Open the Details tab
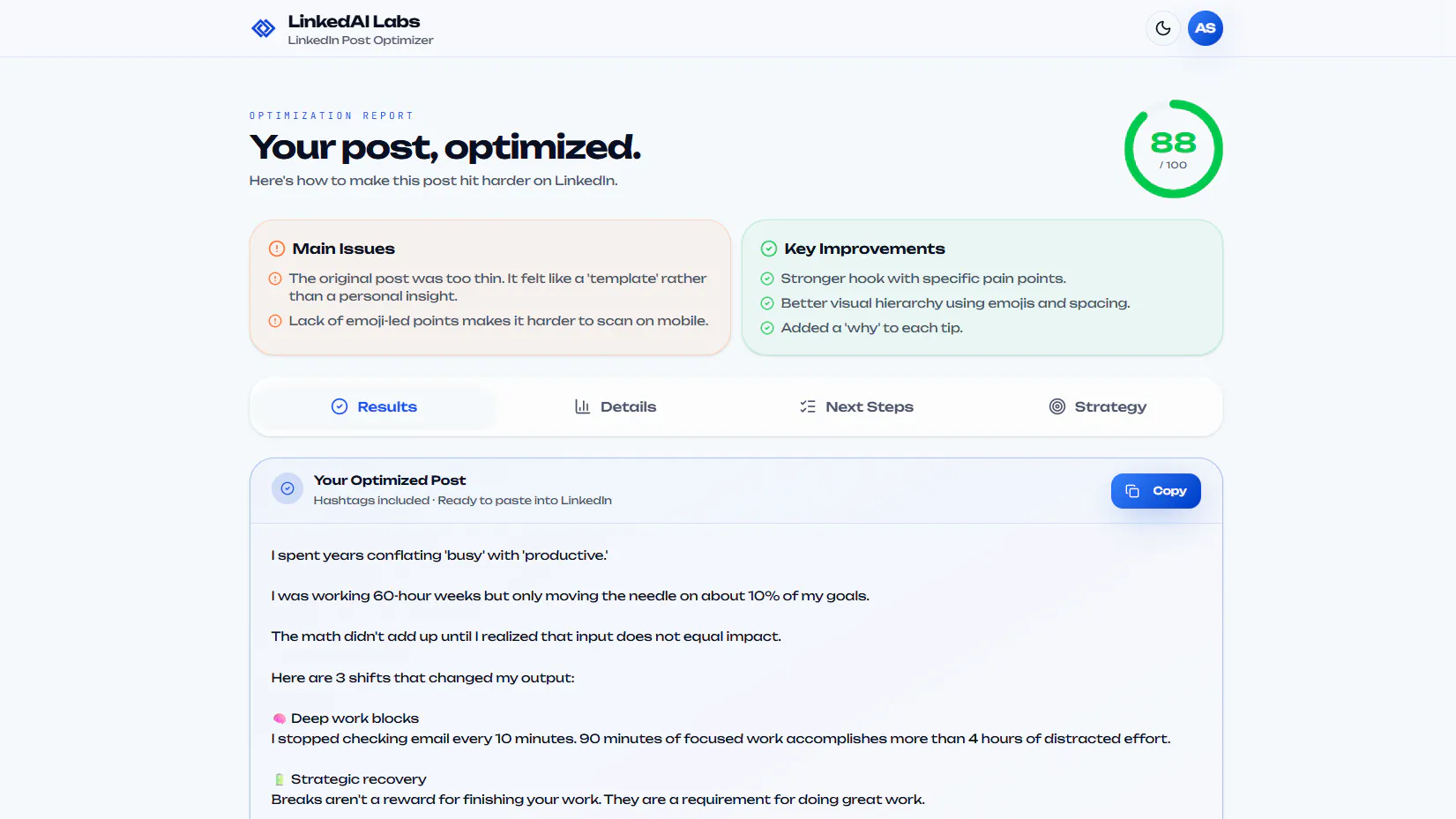Image resolution: width=1456 pixels, height=819 pixels. [x=615, y=406]
